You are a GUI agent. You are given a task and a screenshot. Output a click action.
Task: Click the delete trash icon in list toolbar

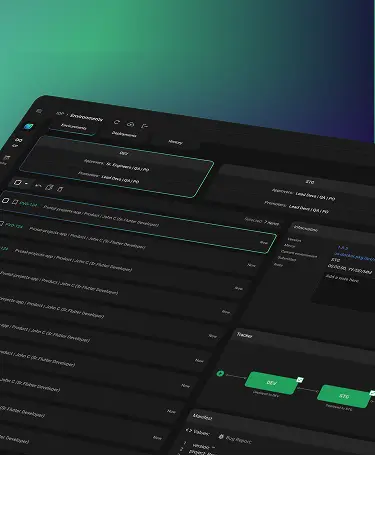(x=60, y=189)
